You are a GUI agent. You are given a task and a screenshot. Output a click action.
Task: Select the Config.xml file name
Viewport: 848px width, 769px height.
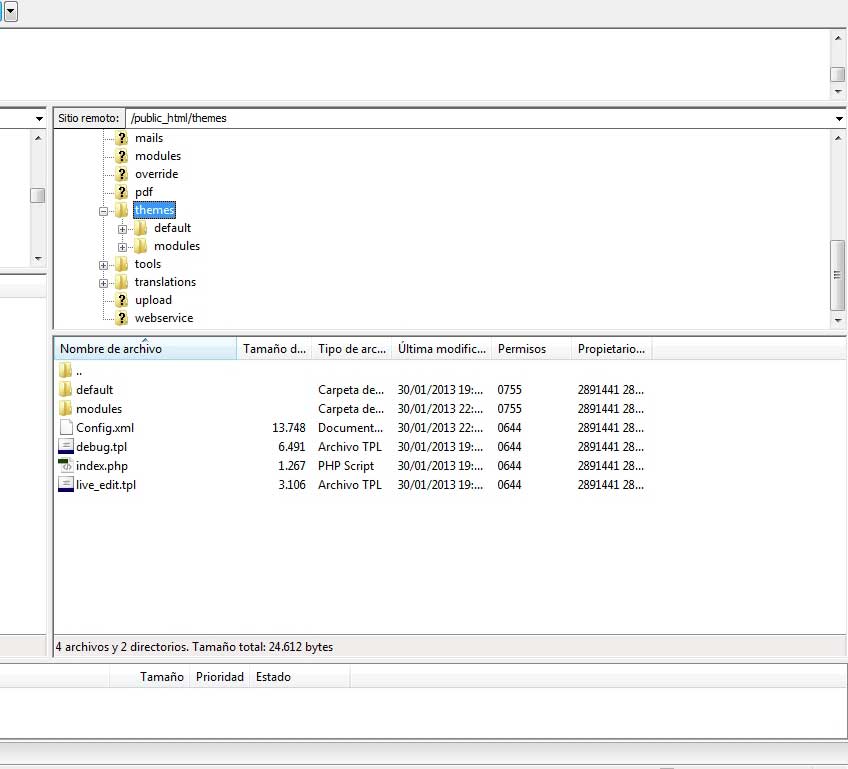point(105,428)
